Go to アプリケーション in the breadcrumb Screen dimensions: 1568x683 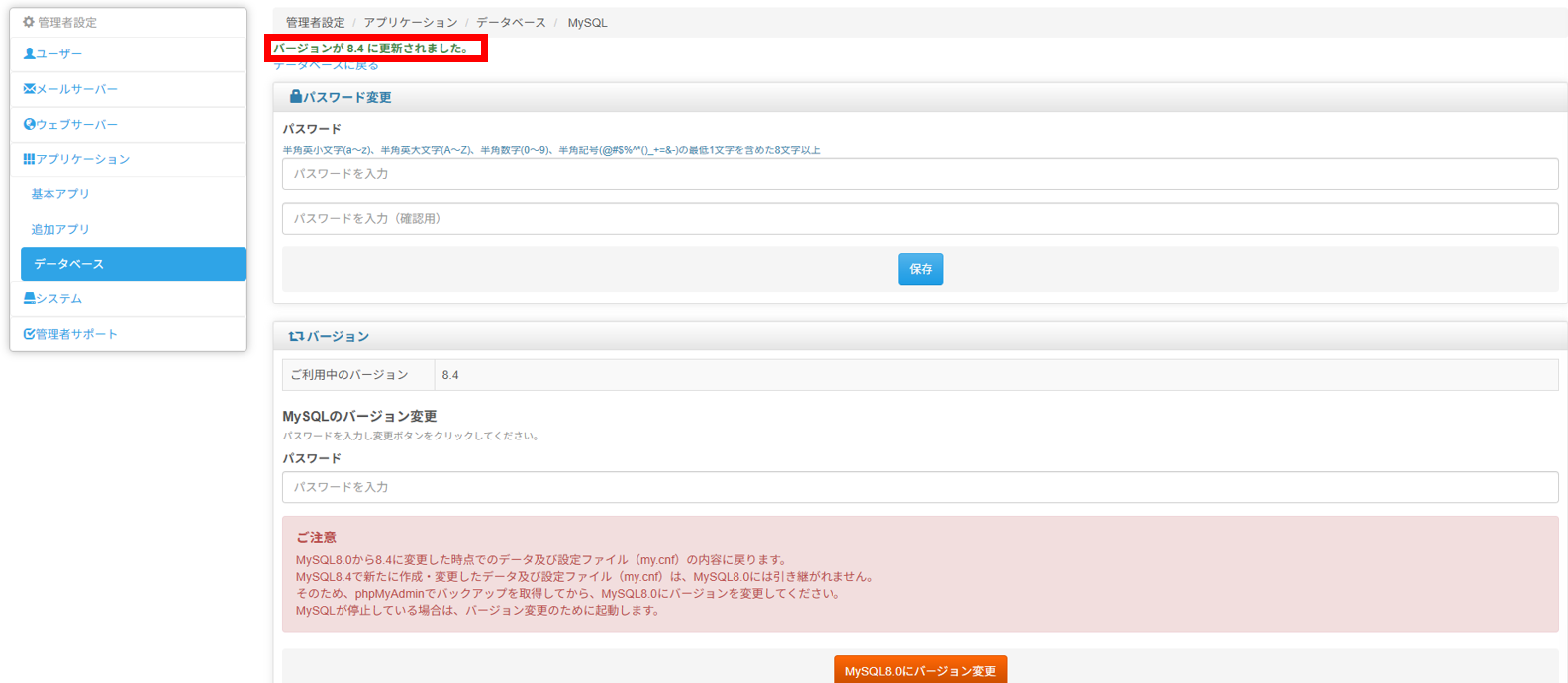(x=410, y=22)
